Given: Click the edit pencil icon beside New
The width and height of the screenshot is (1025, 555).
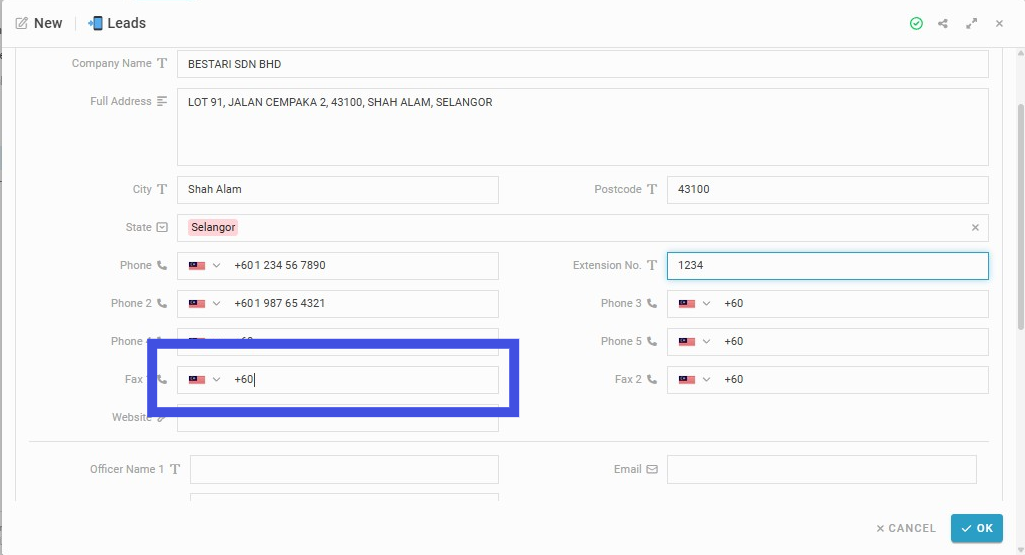Looking at the screenshot, I should [x=22, y=24].
